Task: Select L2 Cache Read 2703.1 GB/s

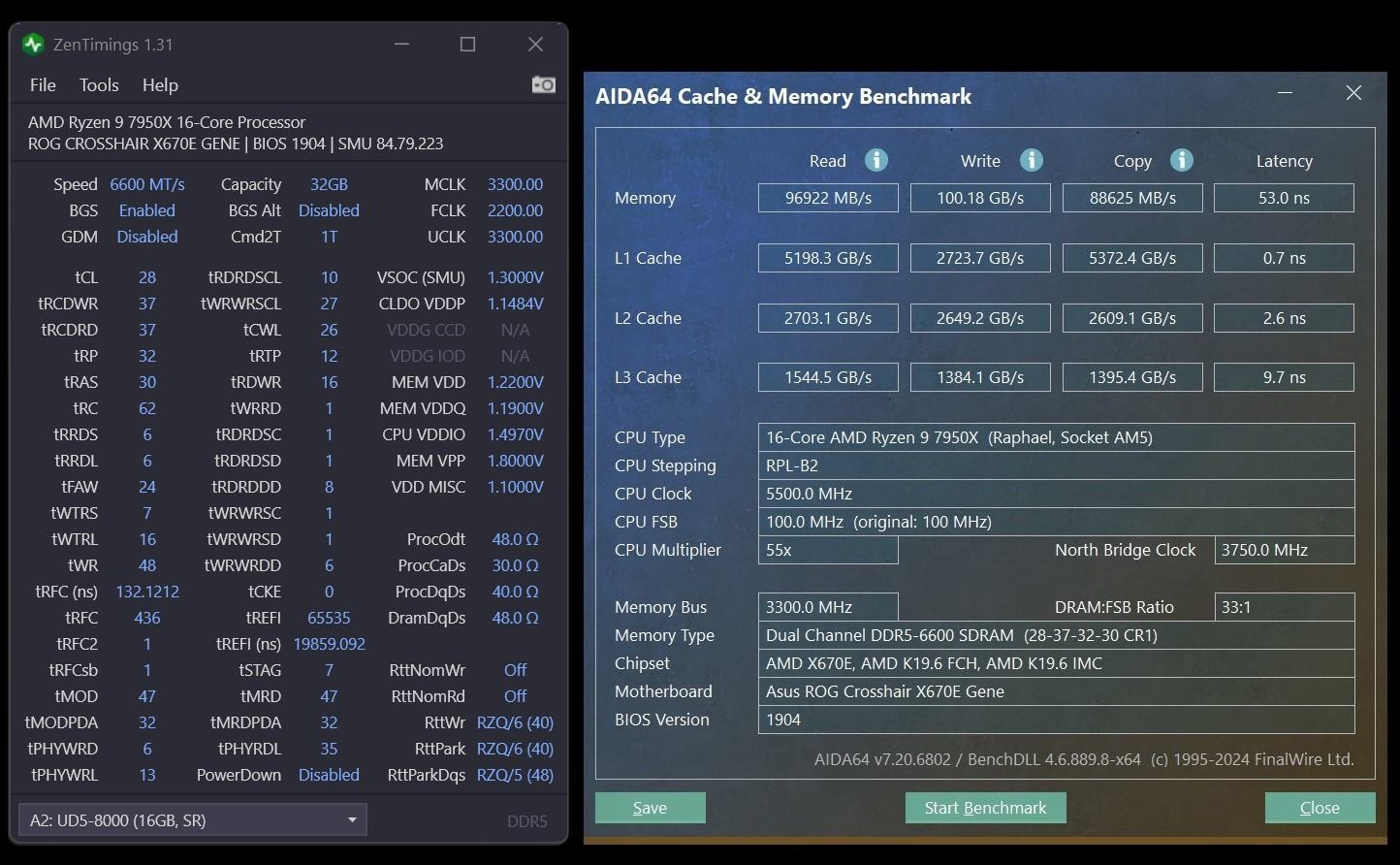Action: pos(828,318)
